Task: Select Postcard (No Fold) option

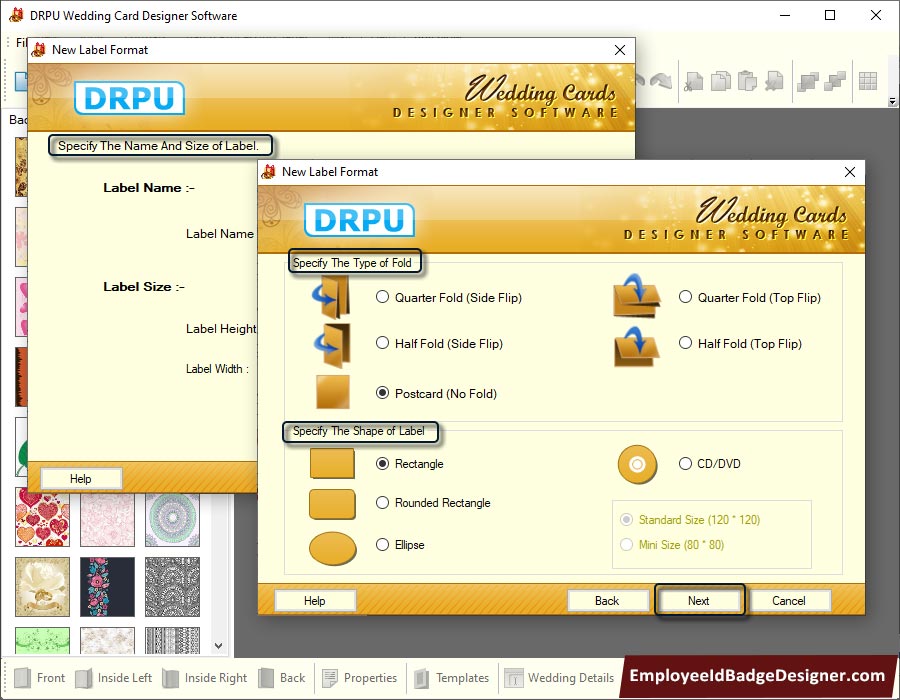Action: coord(382,394)
